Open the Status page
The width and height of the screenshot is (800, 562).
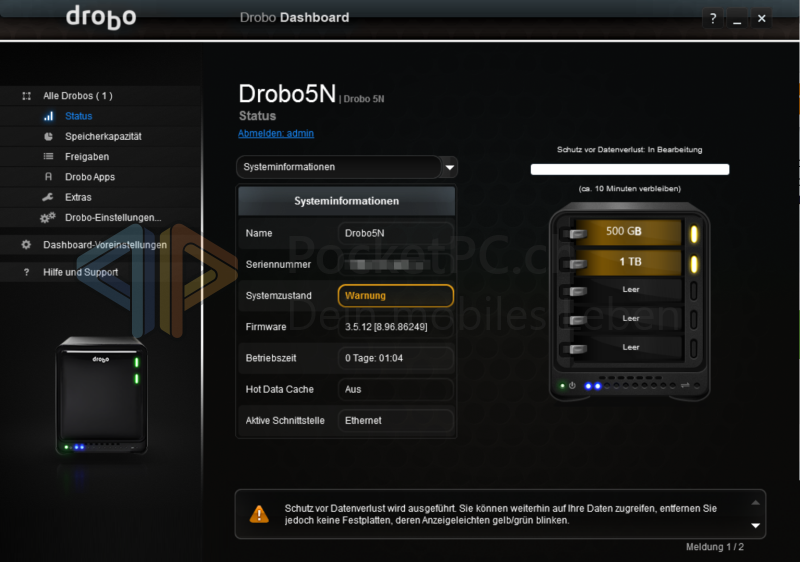(79, 116)
